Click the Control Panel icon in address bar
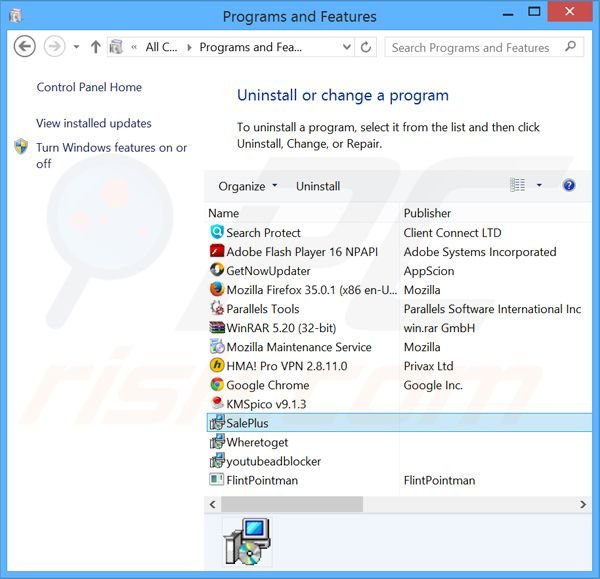The width and height of the screenshot is (600, 579). tap(116, 47)
